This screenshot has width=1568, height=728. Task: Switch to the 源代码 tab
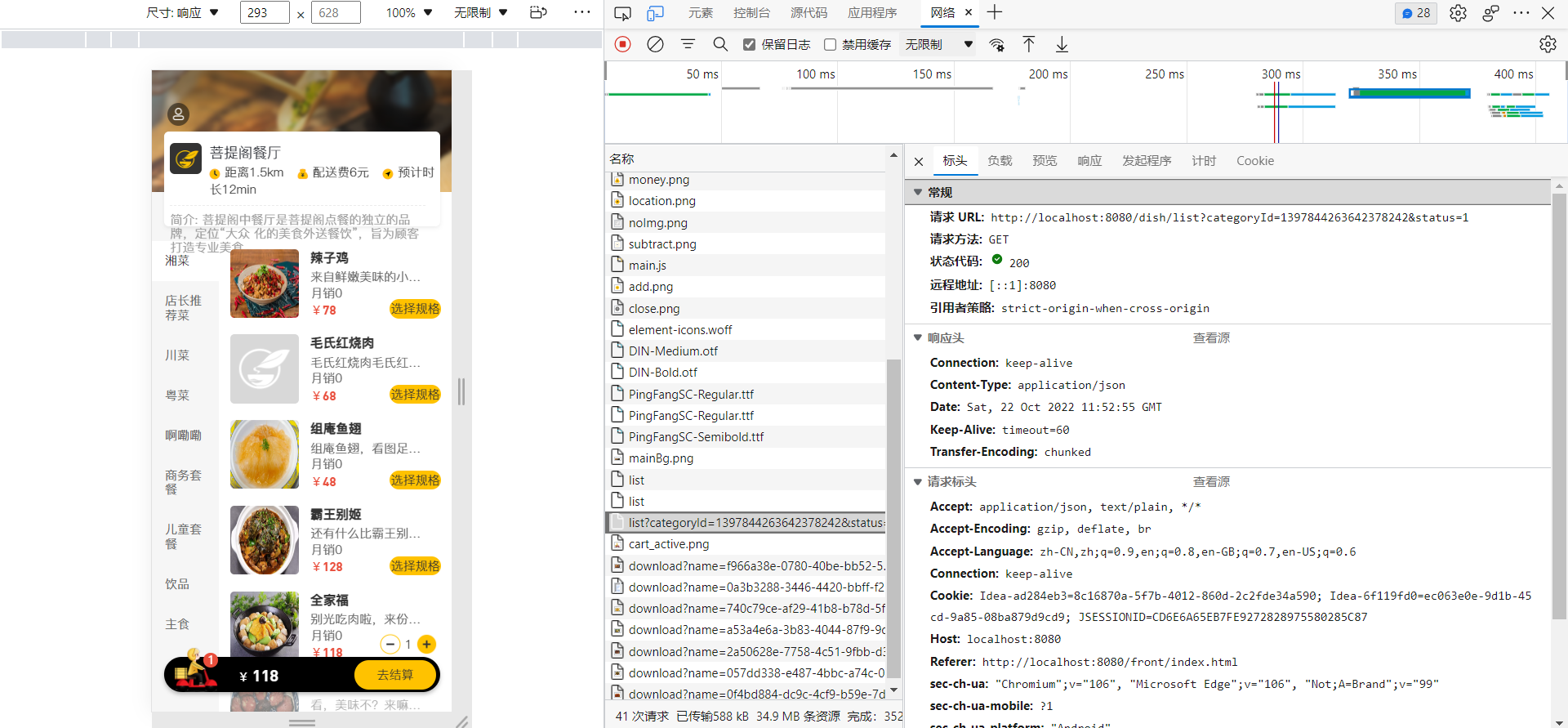[808, 12]
